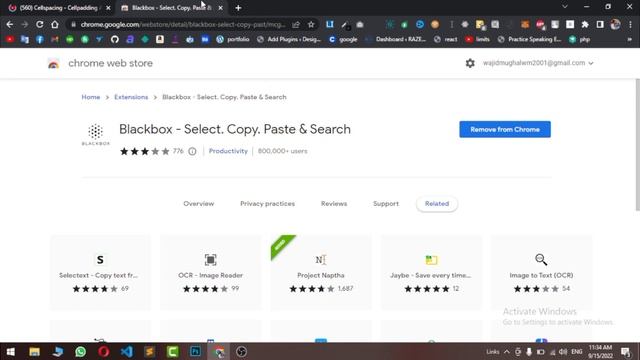
Task: Open the Chrome extensions puzzle menu
Action: coord(585,24)
